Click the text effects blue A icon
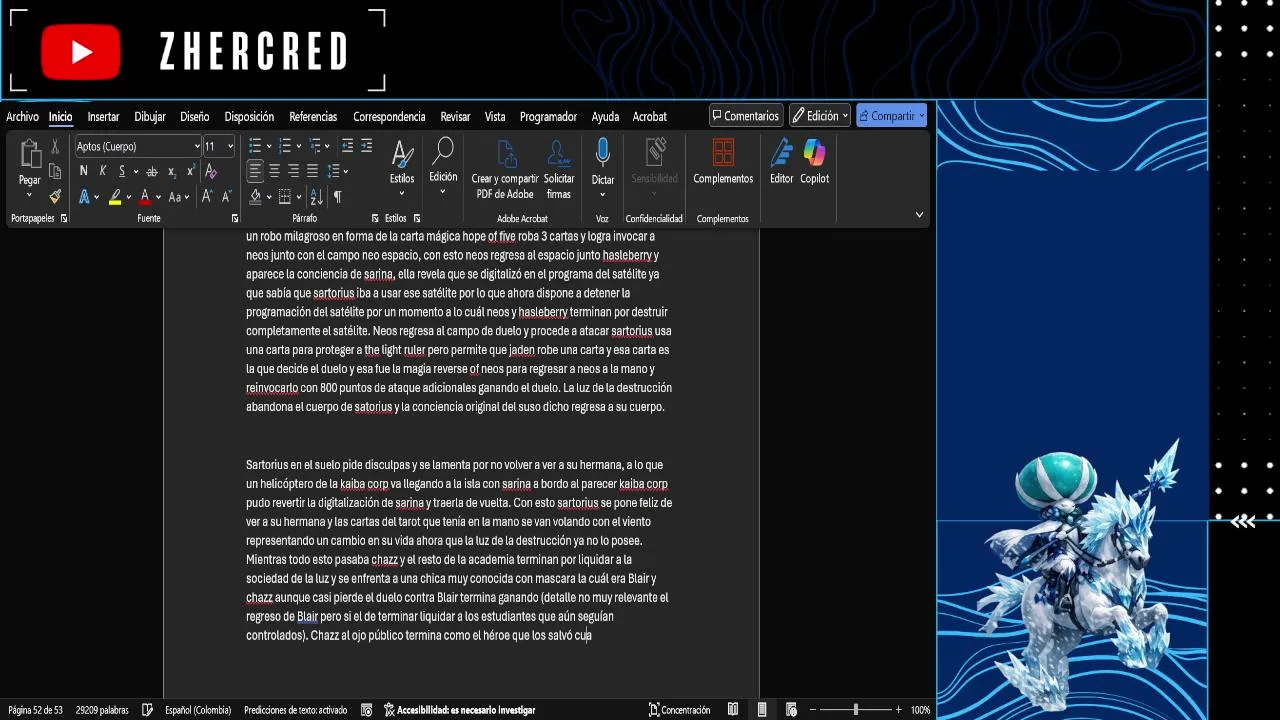This screenshot has width=1280, height=720. (84, 197)
